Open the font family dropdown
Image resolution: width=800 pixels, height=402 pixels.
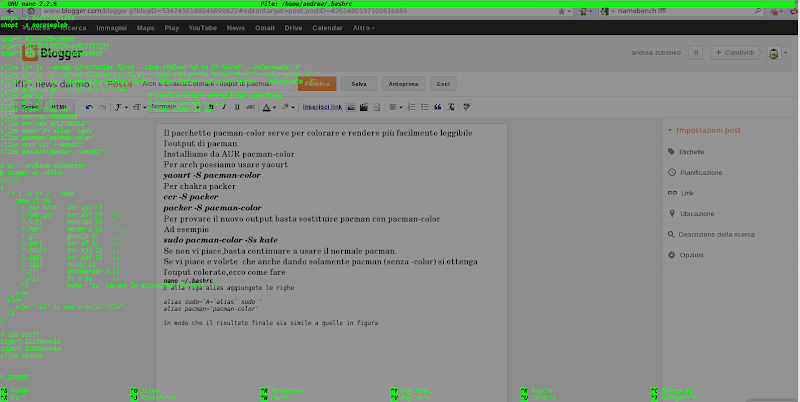[119, 107]
